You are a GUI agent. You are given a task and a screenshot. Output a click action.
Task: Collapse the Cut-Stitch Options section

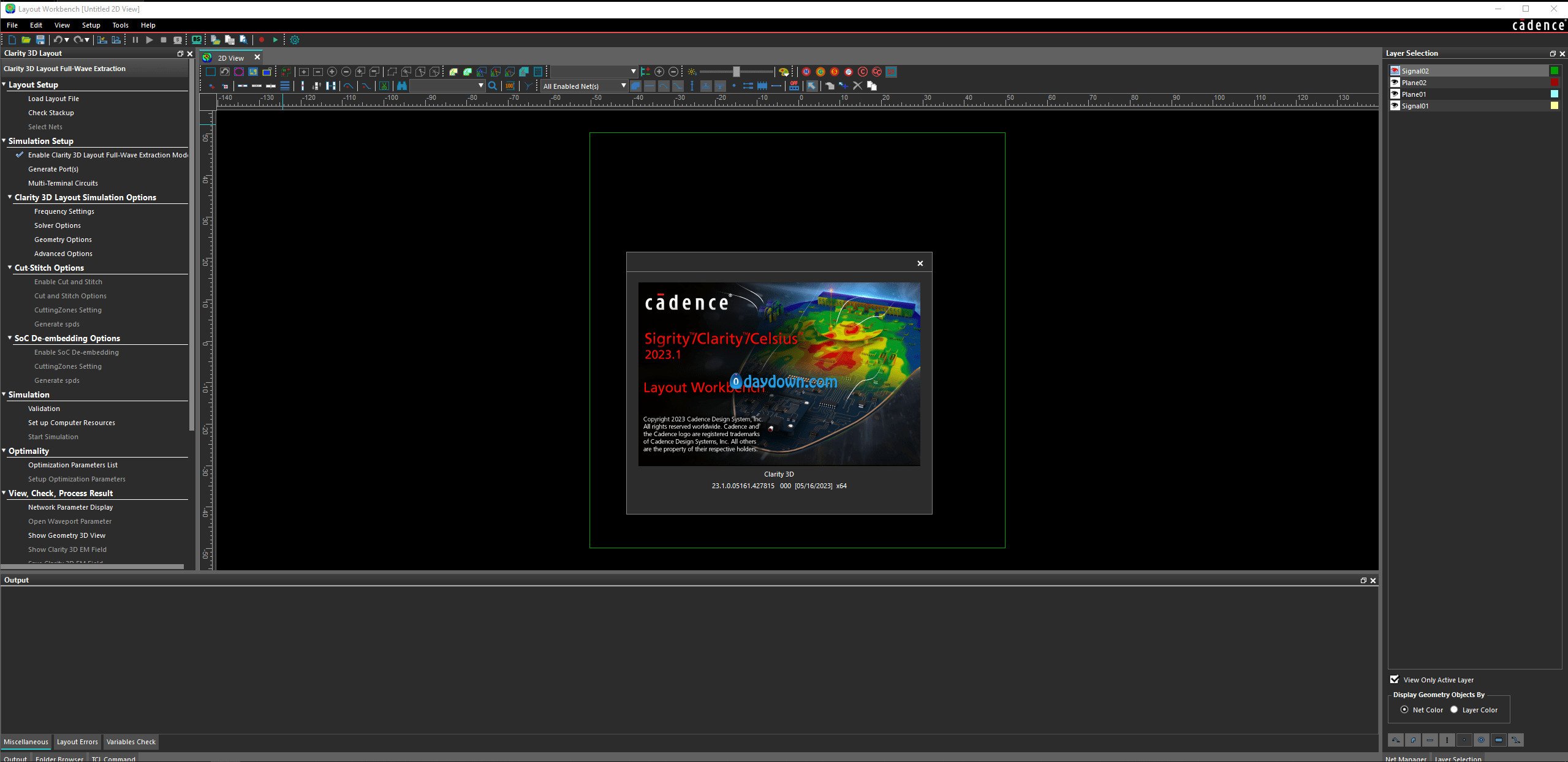point(10,267)
